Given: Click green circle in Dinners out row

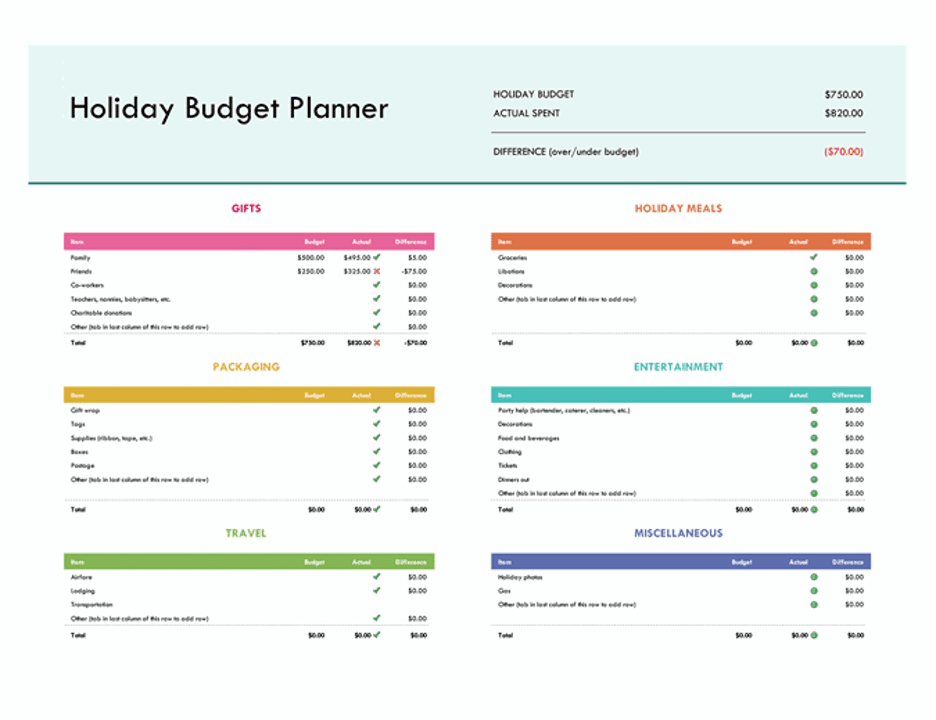Looking at the screenshot, I should (814, 479).
